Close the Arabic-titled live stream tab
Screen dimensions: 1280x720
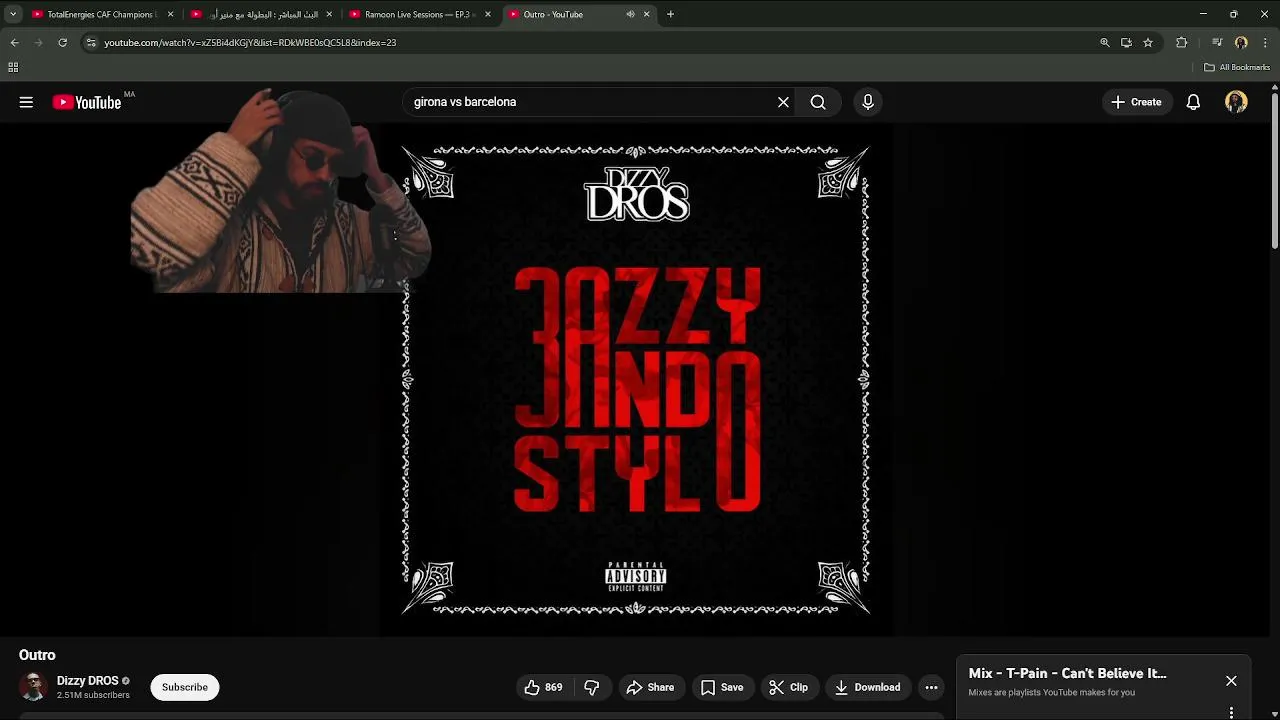[329, 14]
